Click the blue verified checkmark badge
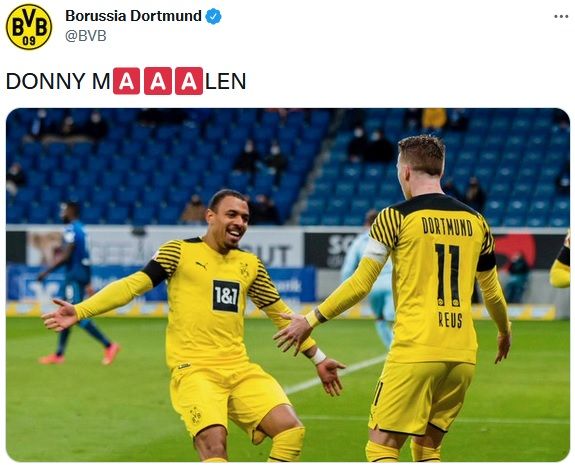The image size is (575, 468). pyautogui.click(x=213, y=17)
